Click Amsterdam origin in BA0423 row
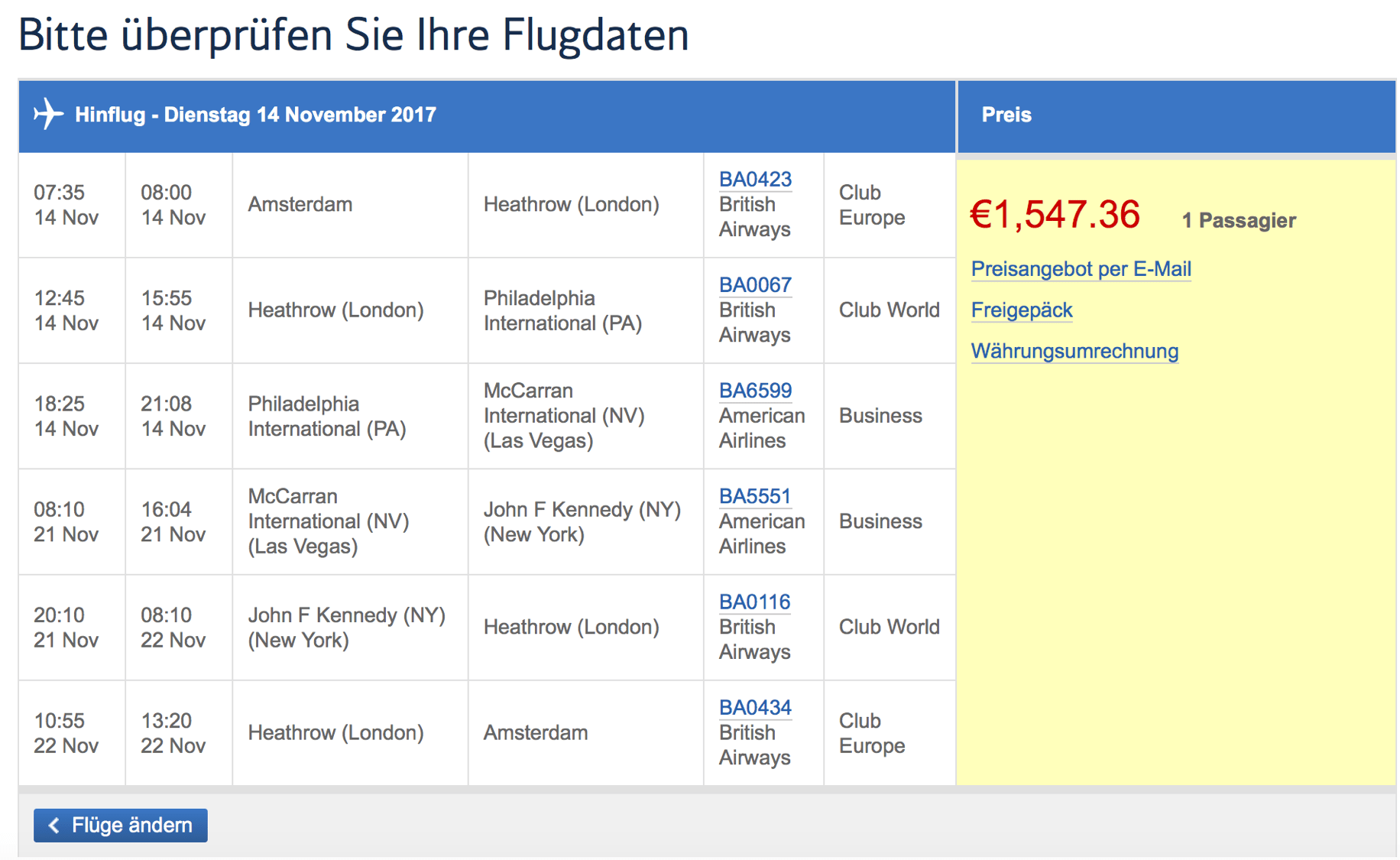This screenshot has height=860, width=1400. tap(300, 205)
